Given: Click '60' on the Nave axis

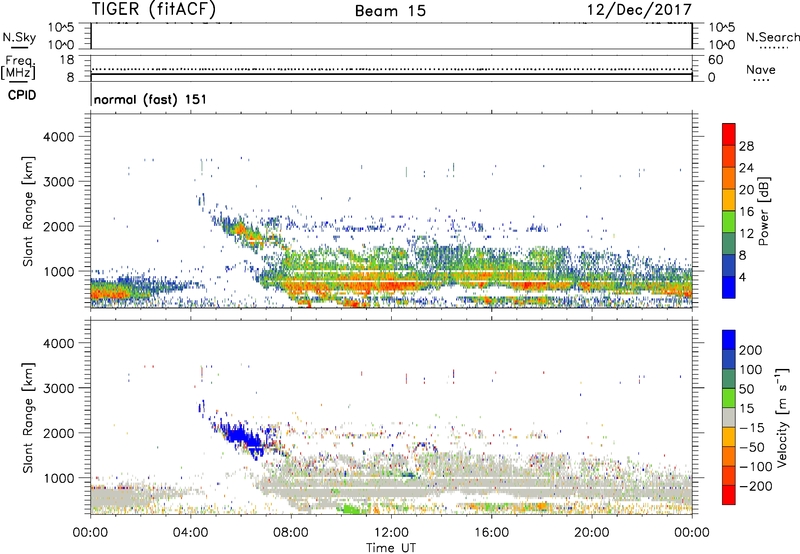Looking at the screenshot, I should 715,60.
